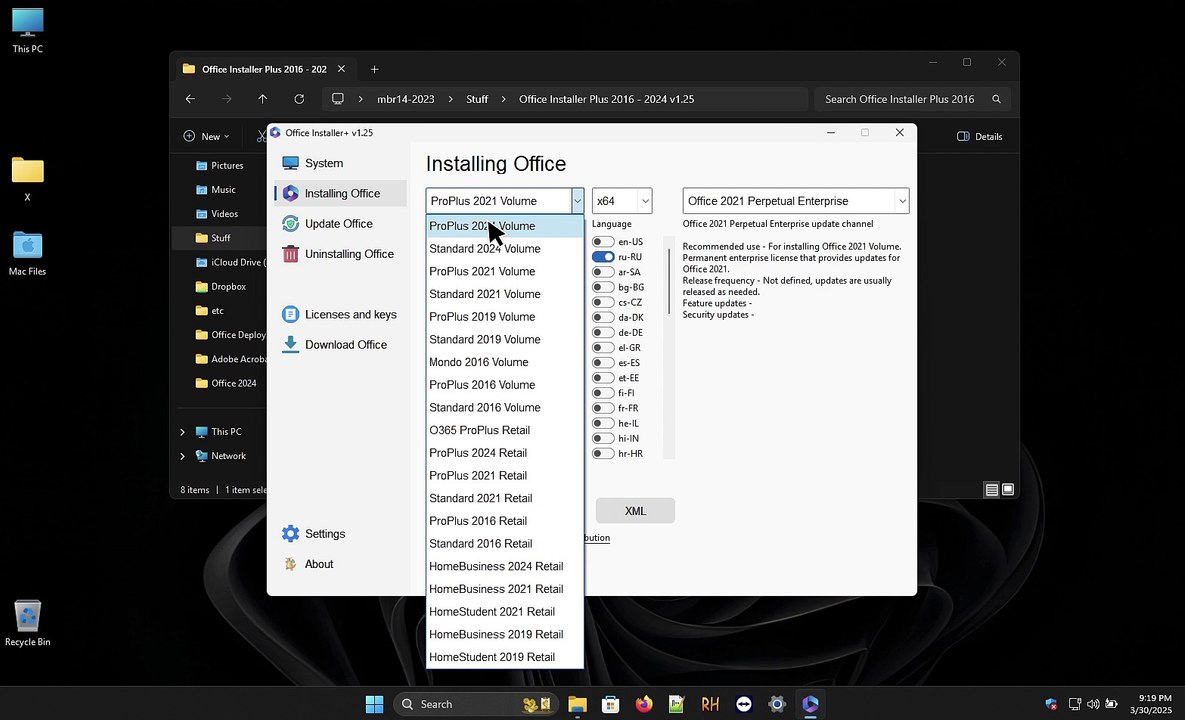
Task: Click the mbr14-2023 breadcrumb
Action: pyautogui.click(x=406, y=99)
